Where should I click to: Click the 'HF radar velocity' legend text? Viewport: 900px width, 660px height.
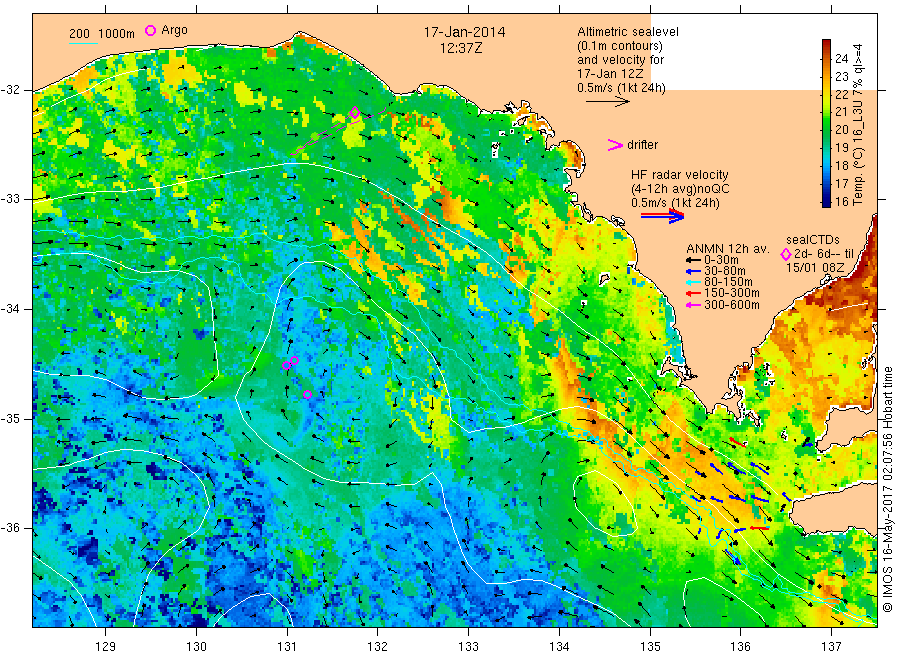[680, 174]
